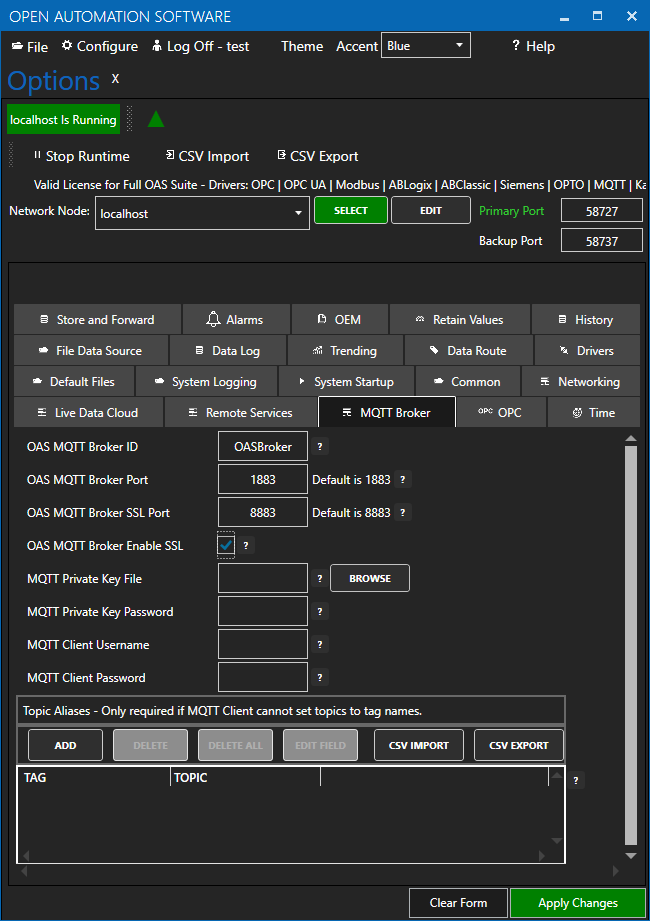Click CSV Import in the top toolbar
This screenshot has width=650, height=921.
coord(206,156)
